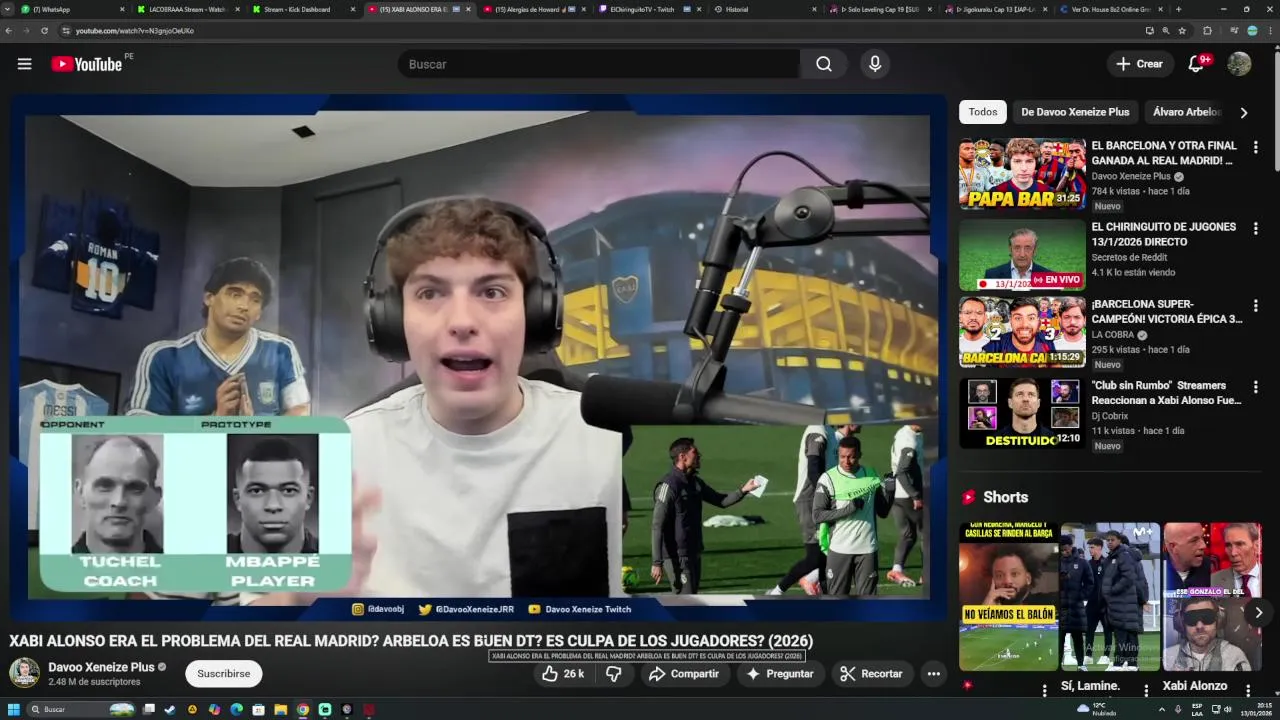This screenshot has height=720, width=1280.
Task: Open PAPA BAR thumbnail video
Action: pos(1022,174)
